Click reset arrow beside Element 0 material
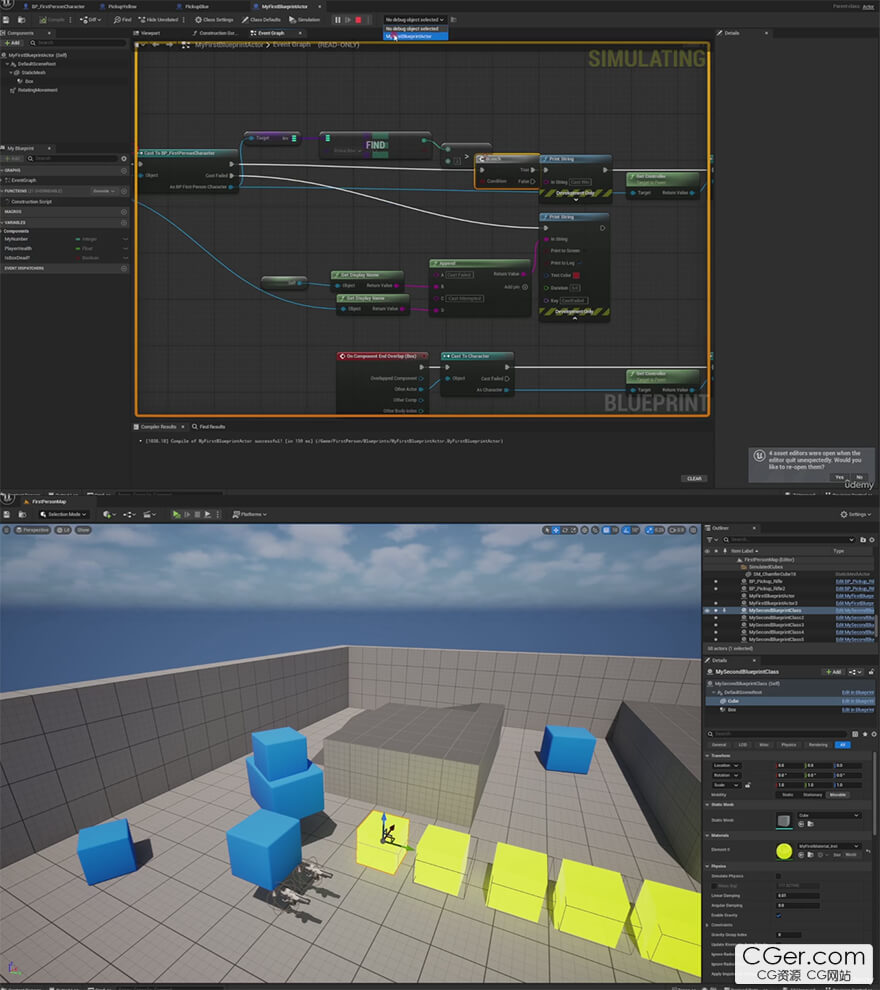Viewport: 880px width, 990px height. point(869,852)
